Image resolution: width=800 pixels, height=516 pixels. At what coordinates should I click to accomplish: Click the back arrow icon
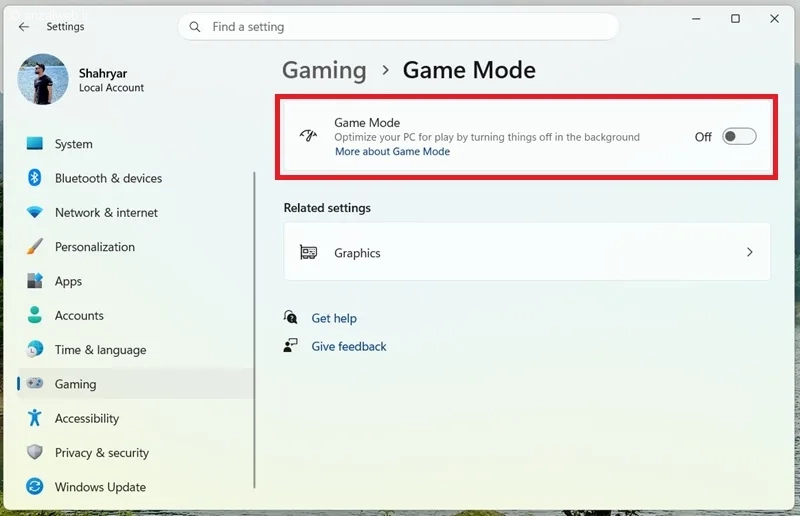tap(23, 27)
